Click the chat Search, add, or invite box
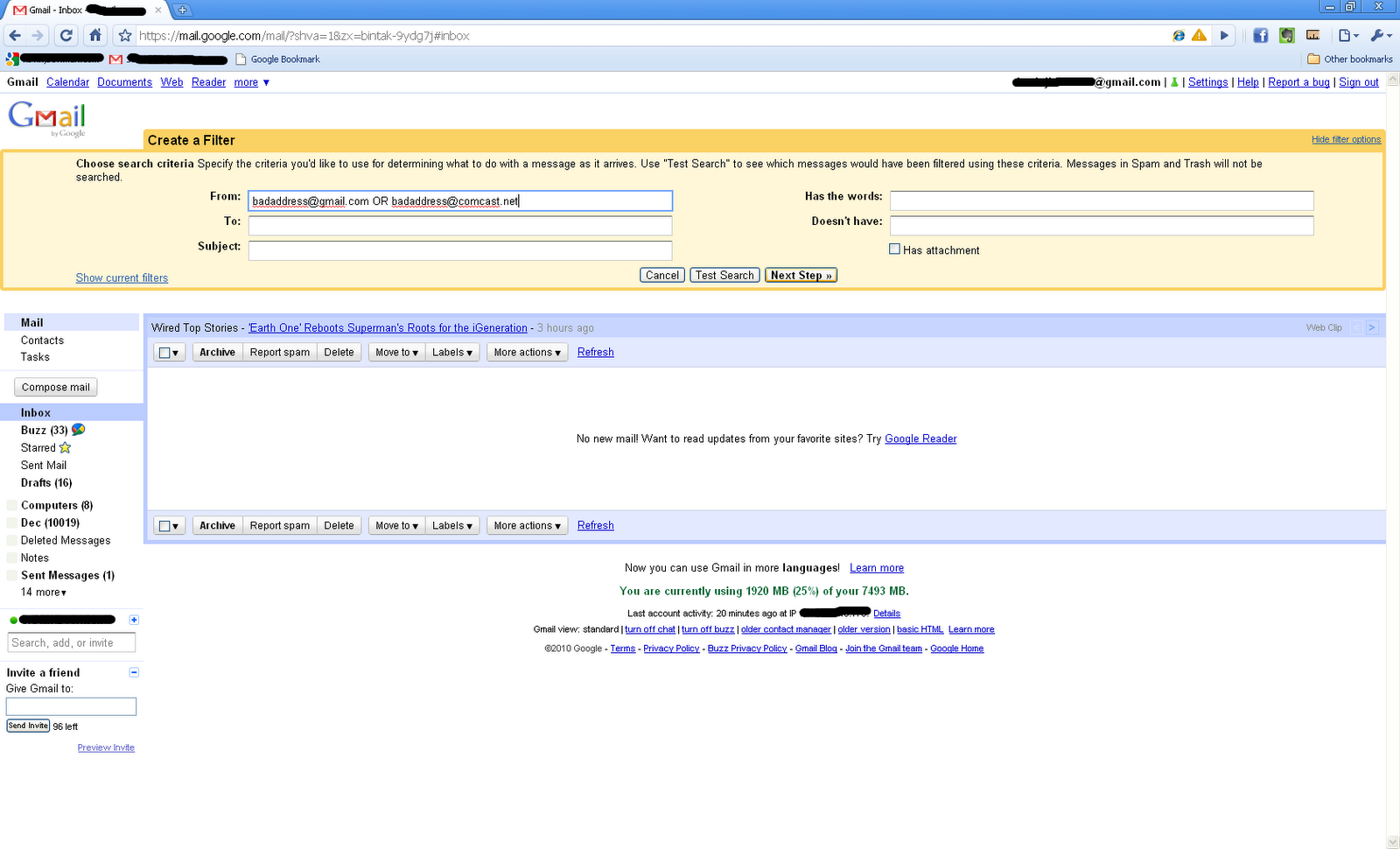The image size is (1400, 849). tap(72, 642)
